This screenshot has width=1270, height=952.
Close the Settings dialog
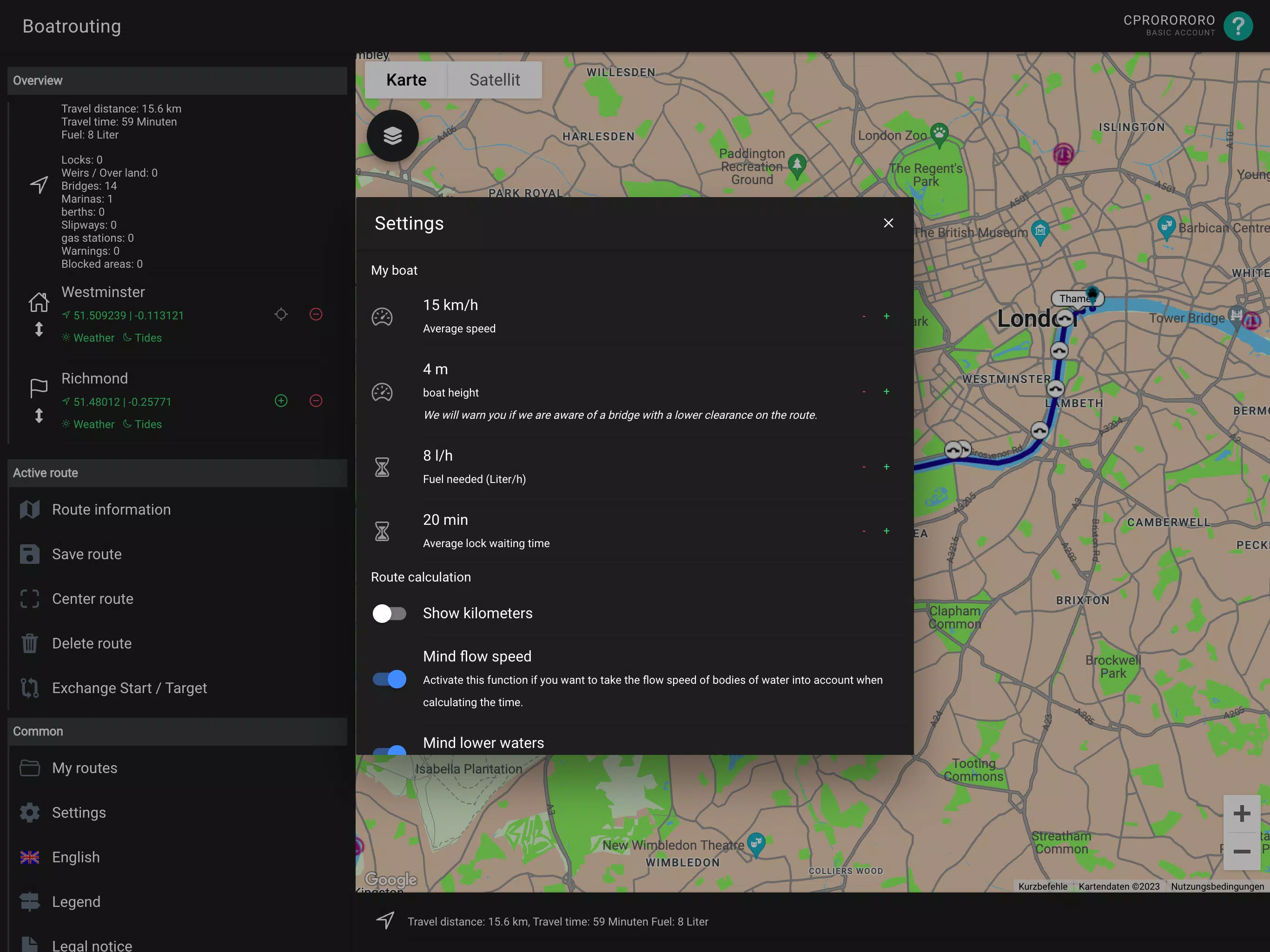point(889,223)
